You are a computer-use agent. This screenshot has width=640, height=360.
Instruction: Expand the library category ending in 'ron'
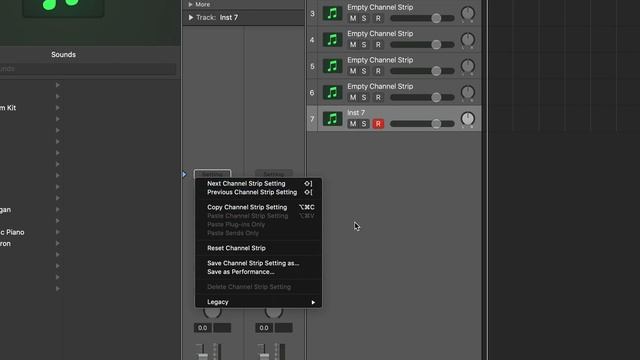pos(58,243)
